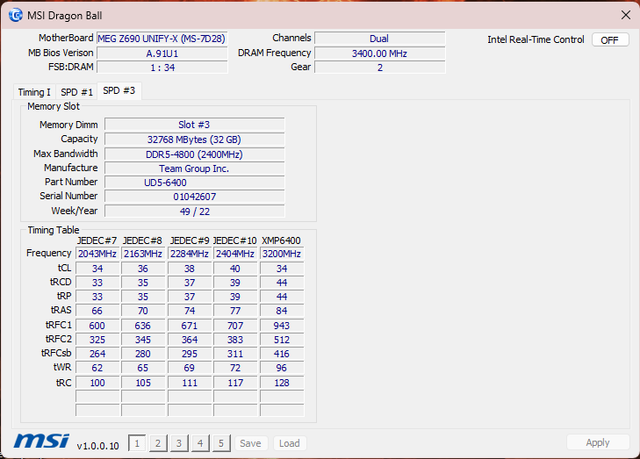
Task: Click the XMP6400 tRAS cell 84
Action: [282, 311]
